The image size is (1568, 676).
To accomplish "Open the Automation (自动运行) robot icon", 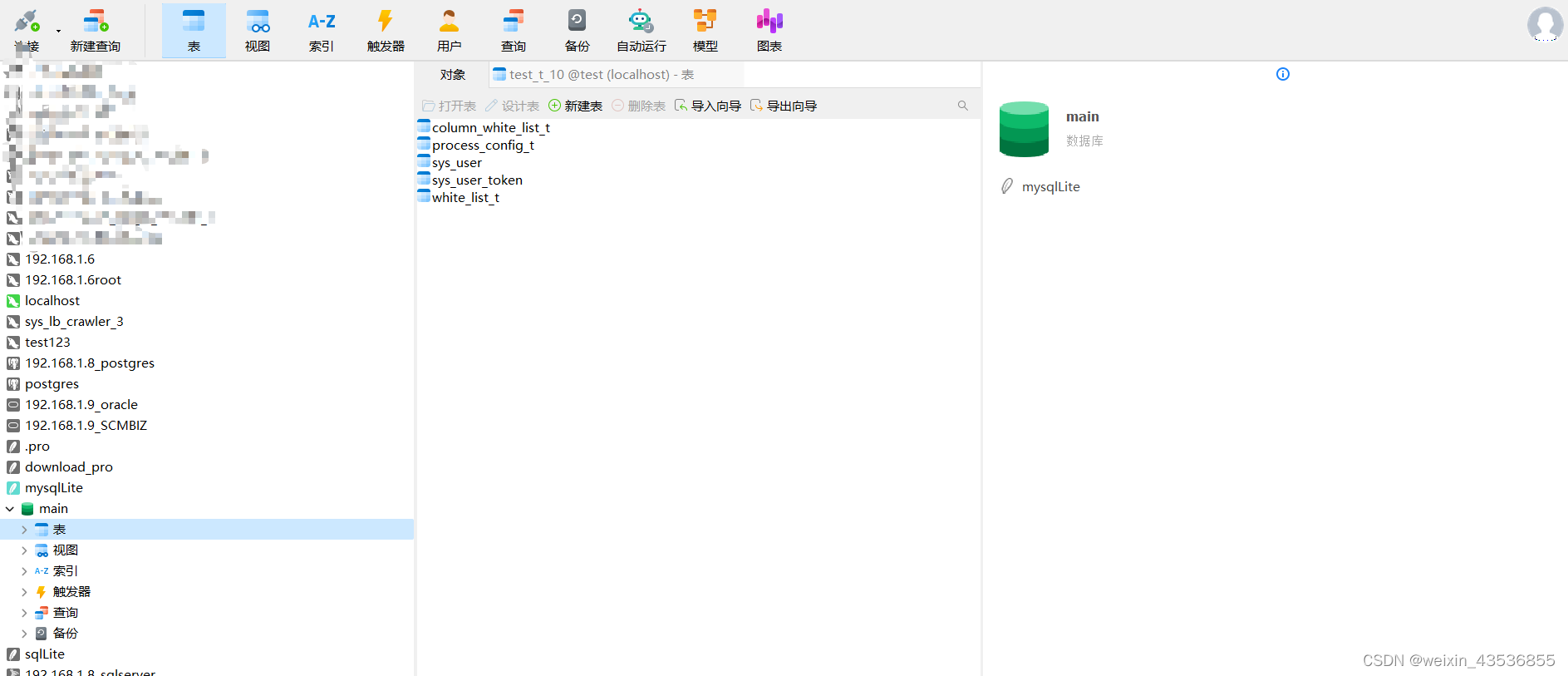I will point(641,30).
